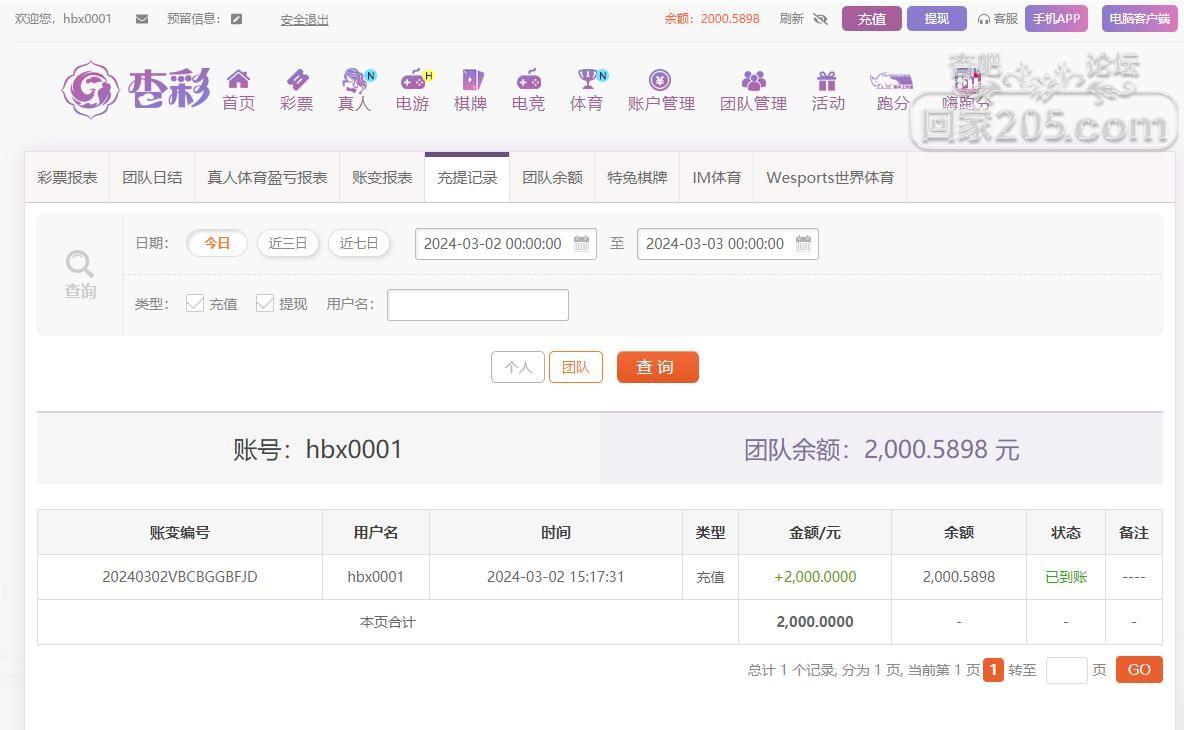Open the 彩票 lottery icon

tap(297, 79)
